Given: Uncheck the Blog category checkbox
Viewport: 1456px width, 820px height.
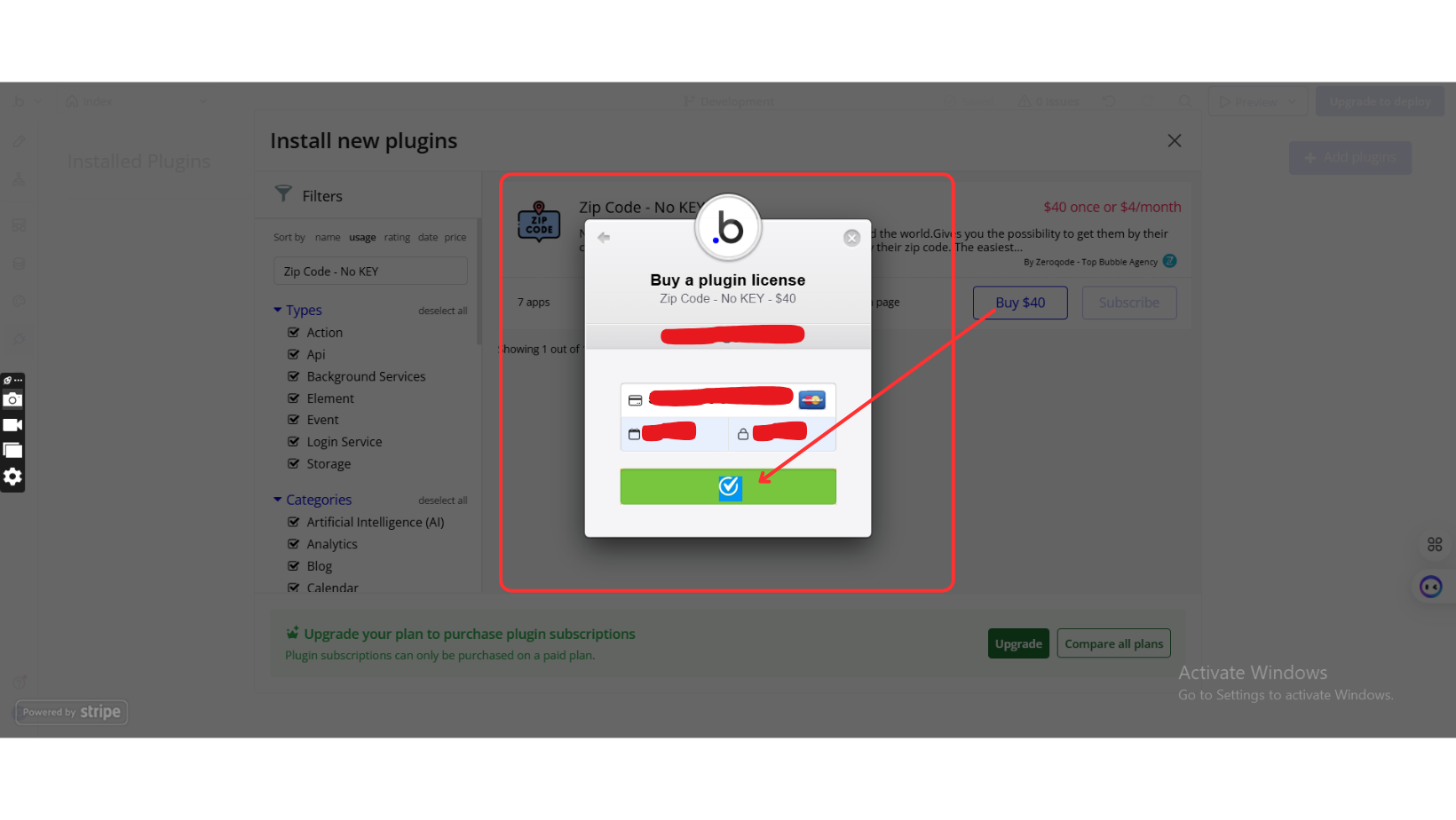Looking at the screenshot, I should [294, 566].
